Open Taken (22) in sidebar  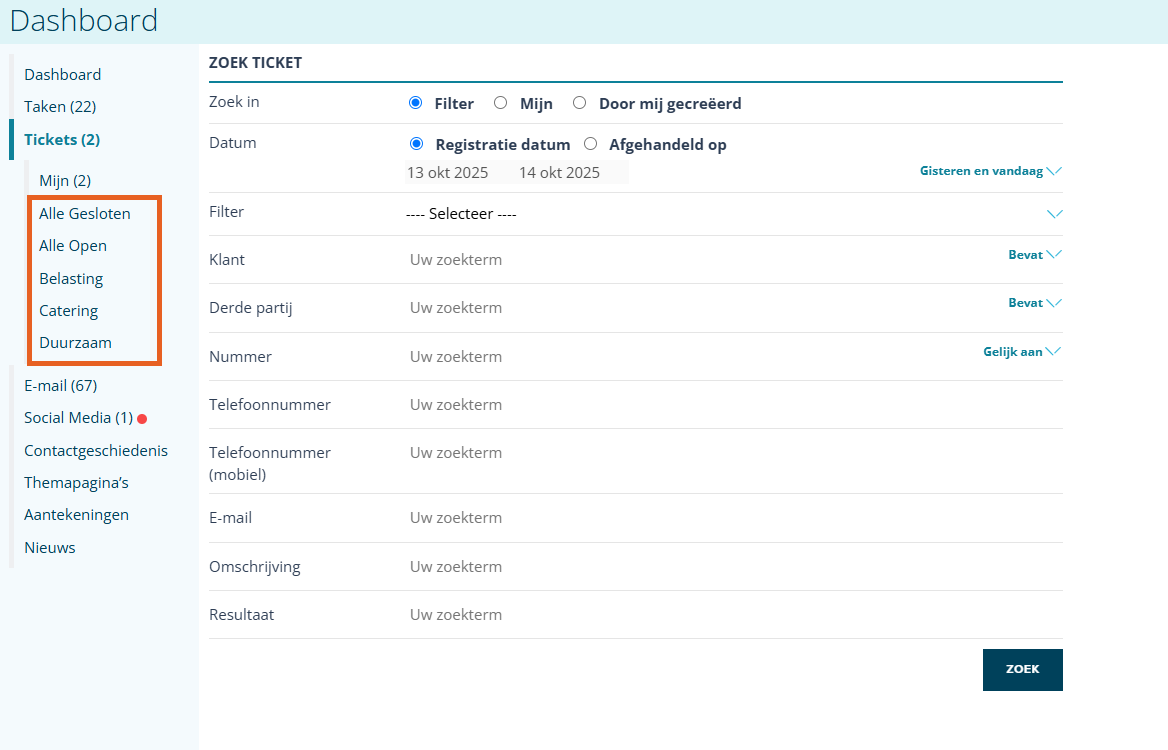tap(60, 107)
